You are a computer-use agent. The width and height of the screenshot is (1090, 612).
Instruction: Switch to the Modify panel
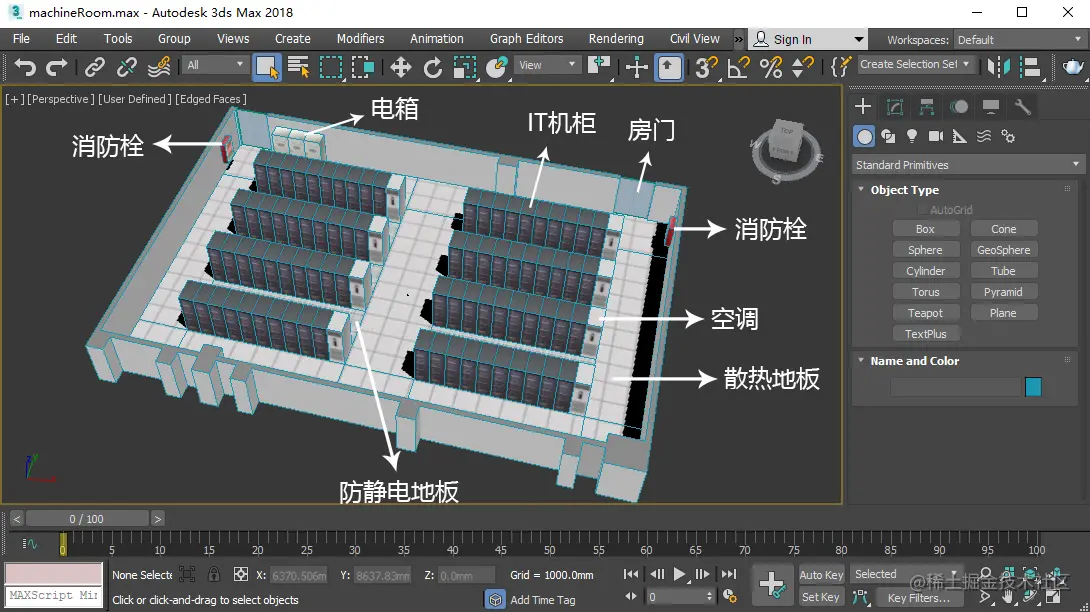coord(893,106)
